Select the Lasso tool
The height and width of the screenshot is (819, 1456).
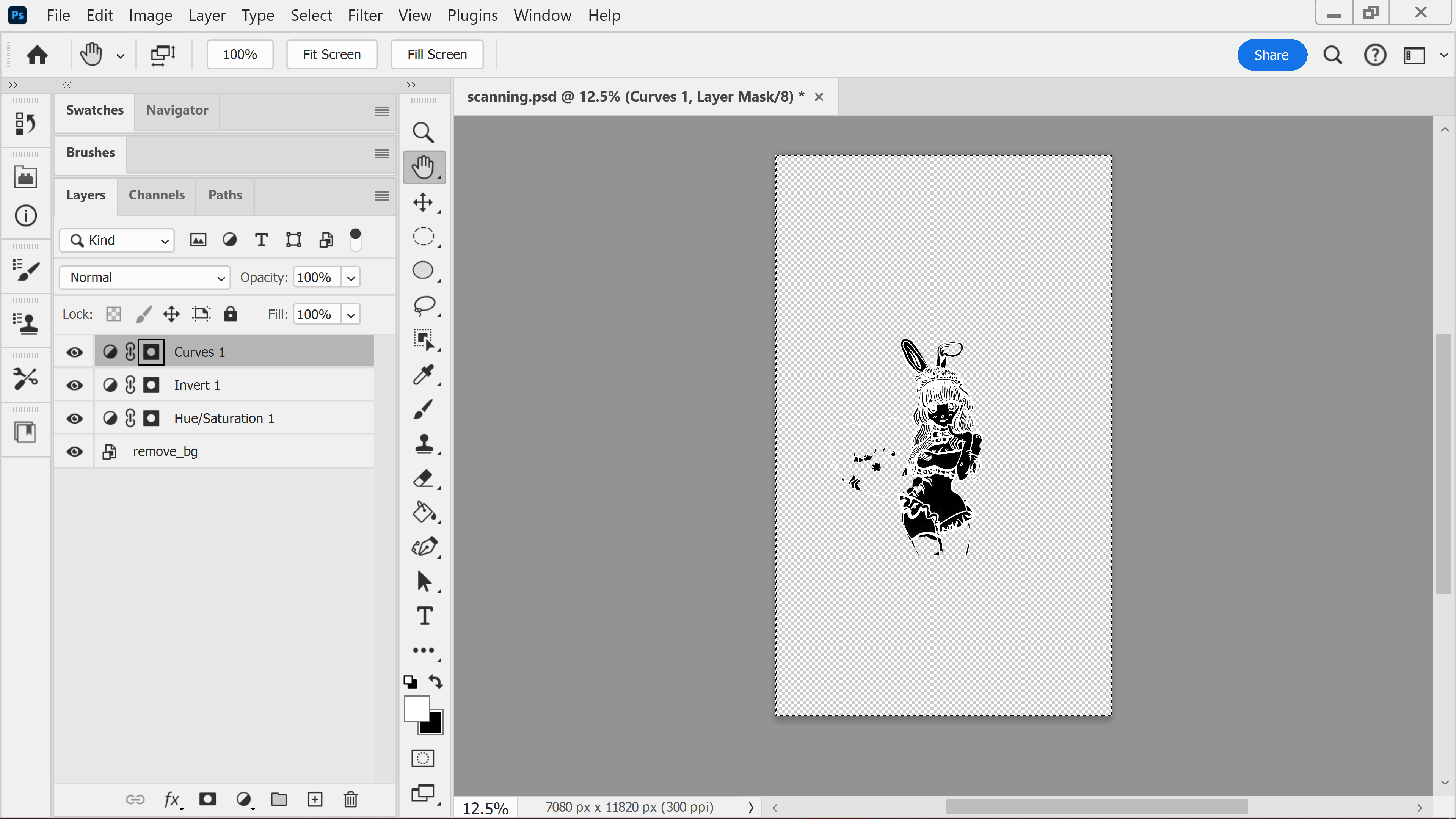pos(424,306)
